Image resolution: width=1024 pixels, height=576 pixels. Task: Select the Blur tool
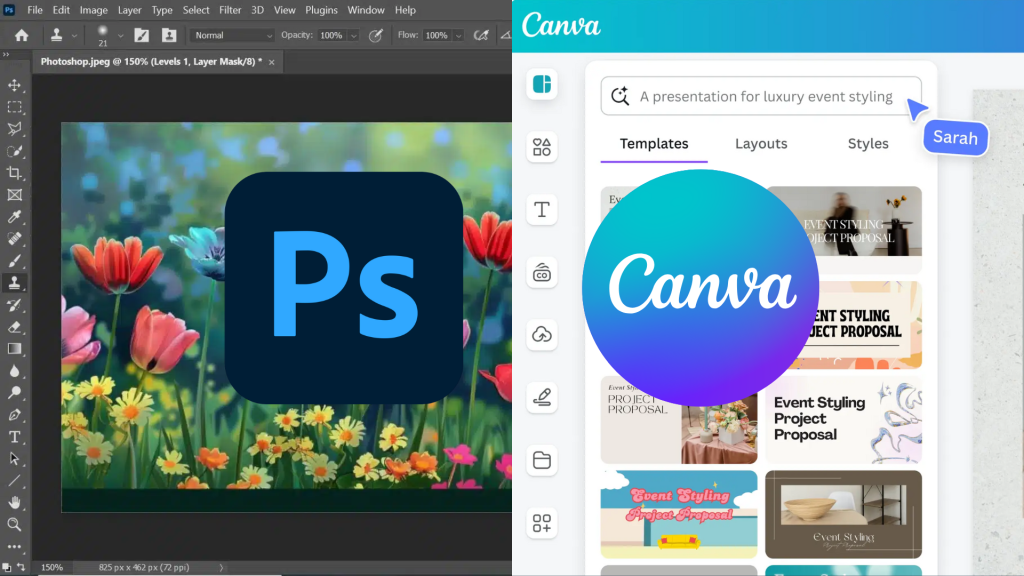(14, 371)
